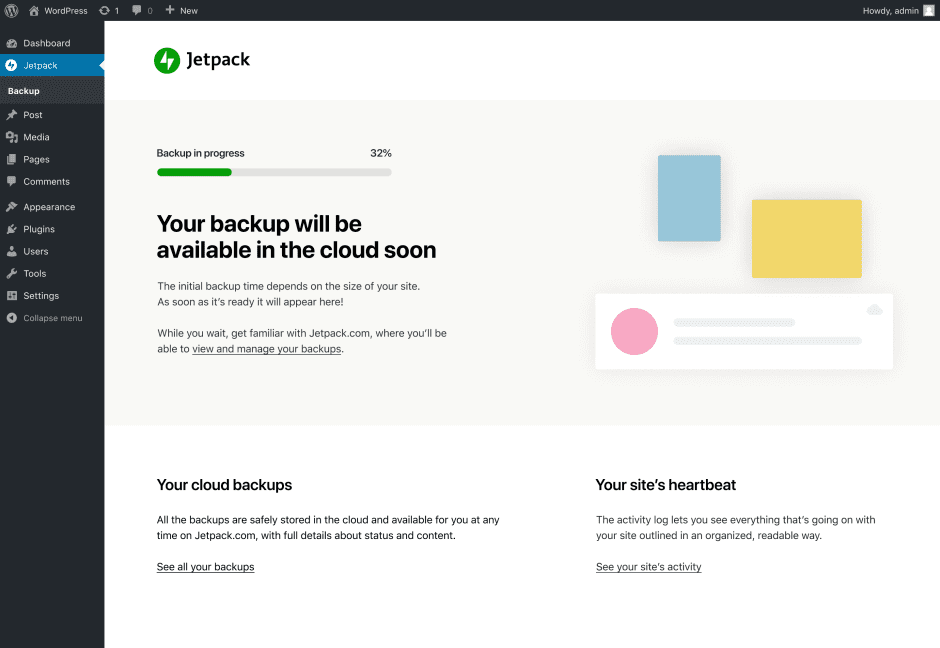Open the comments bubble icon in admin bar
This screenshot has height=648, width=940.
tap(137, 10)
